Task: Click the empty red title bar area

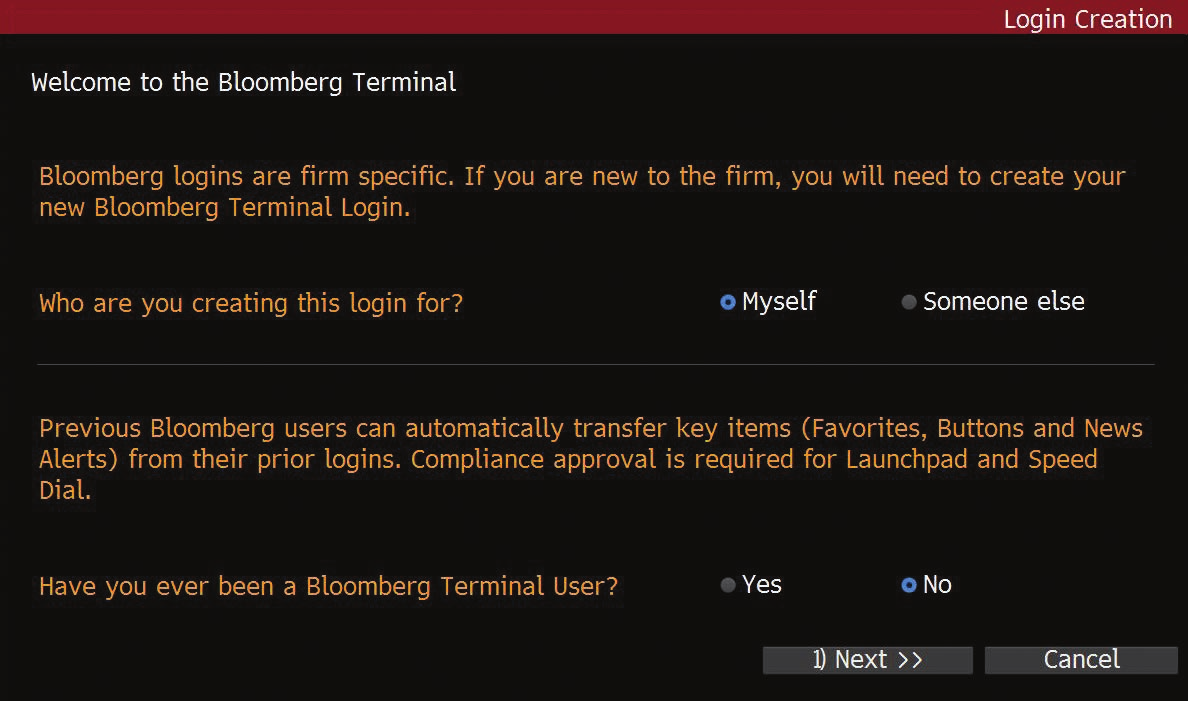Action: pos(500,17)
